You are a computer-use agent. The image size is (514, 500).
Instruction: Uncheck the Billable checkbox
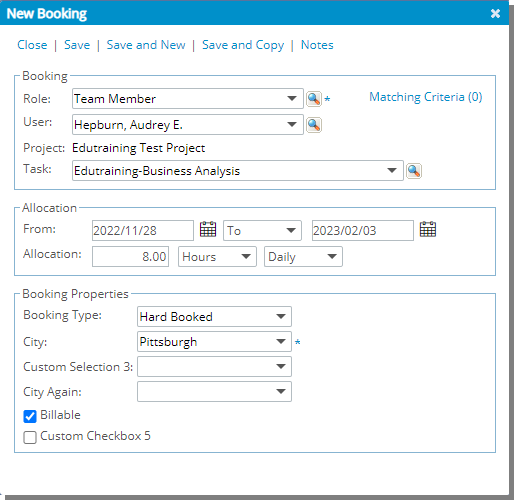(30, 416)
